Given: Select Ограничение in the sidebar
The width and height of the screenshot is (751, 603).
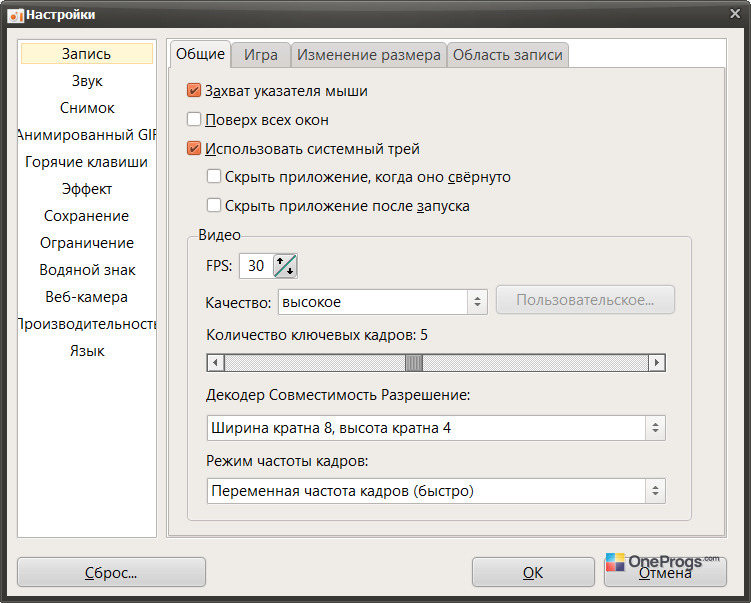Looking at the screenshot, I should point(87,243).
